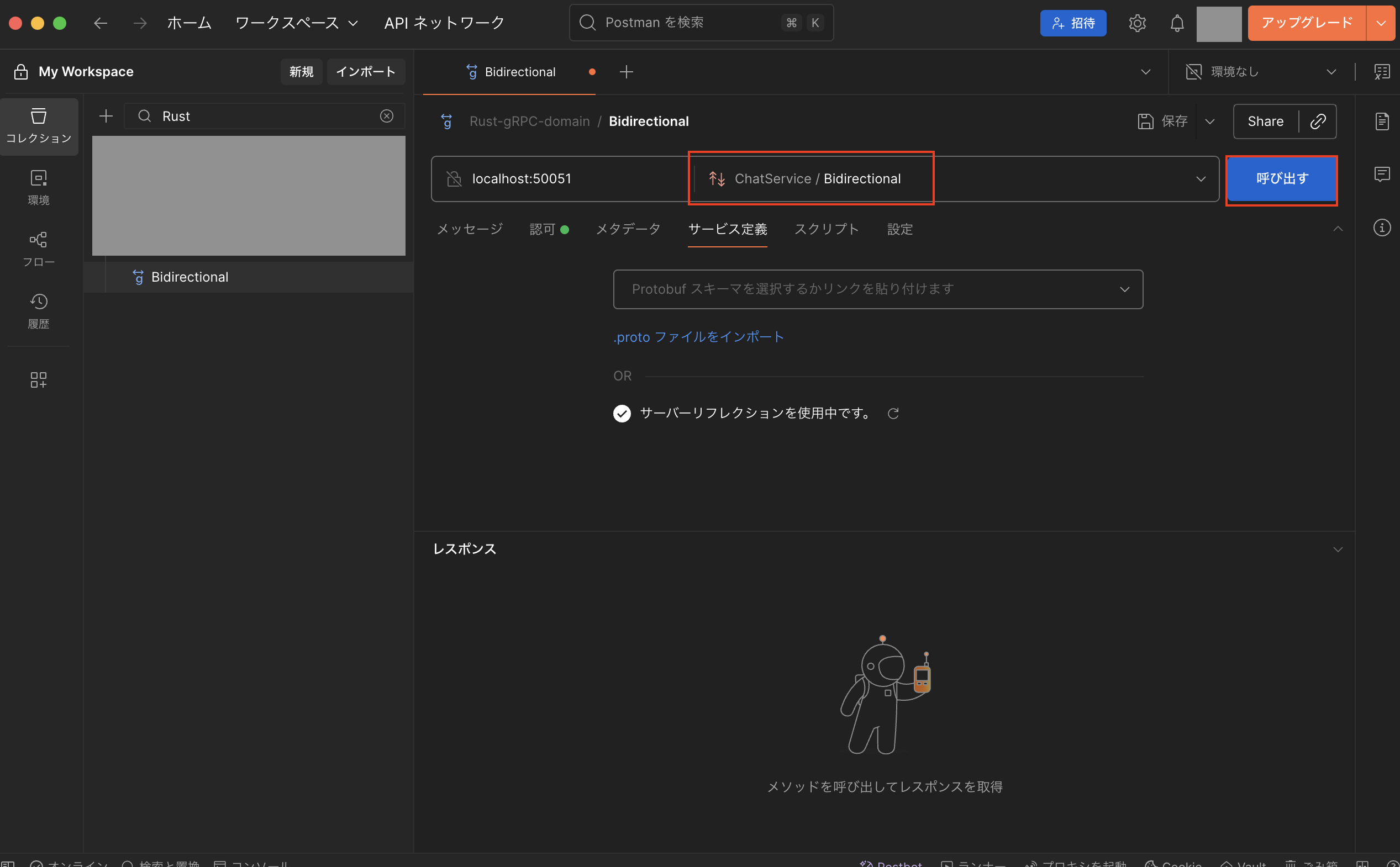The image size is (1400, 867).
Task: Open the comments icon in right sidebar
Action: 1382,174
